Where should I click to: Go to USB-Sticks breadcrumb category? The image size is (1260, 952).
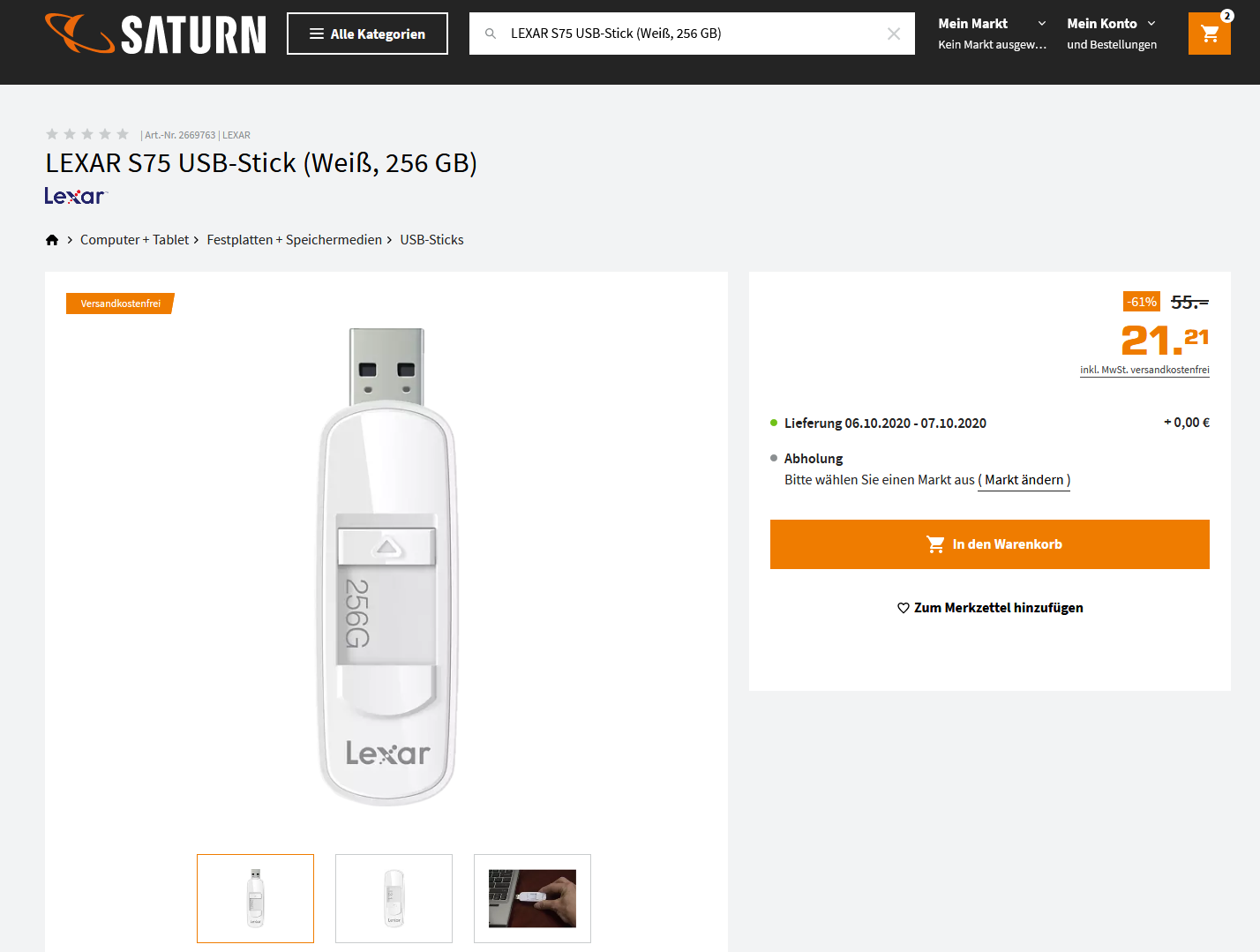point(431,240)
